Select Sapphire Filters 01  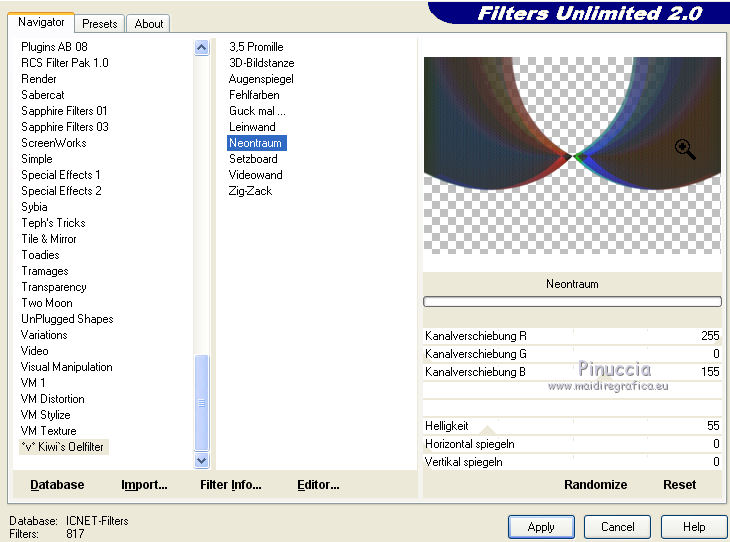64,111
